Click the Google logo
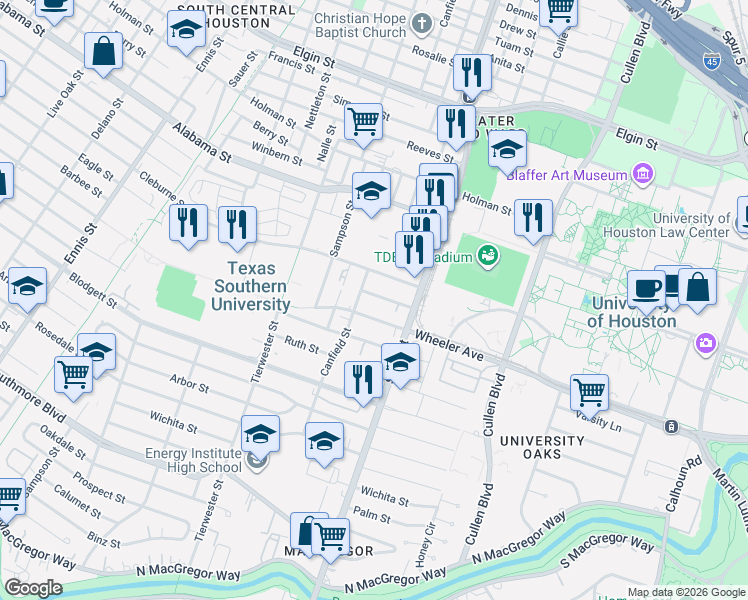Image resolution: width=748 pixels, height=600 pixels. pyautogui.click(x=33, y=588)
